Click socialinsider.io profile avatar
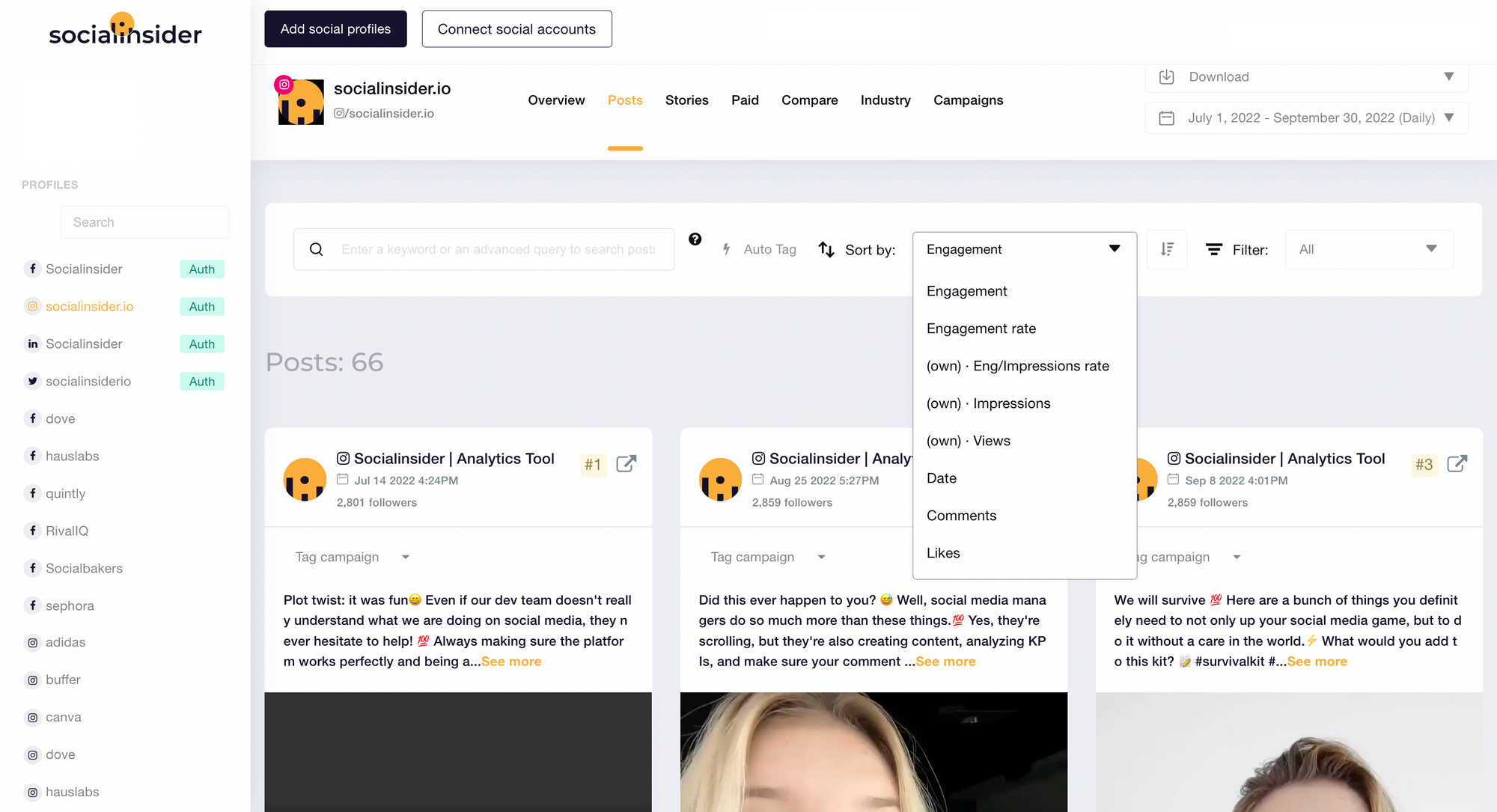The height and width of the screenshot is (812, 1497). pyautogui.click(x=301, y=102)
